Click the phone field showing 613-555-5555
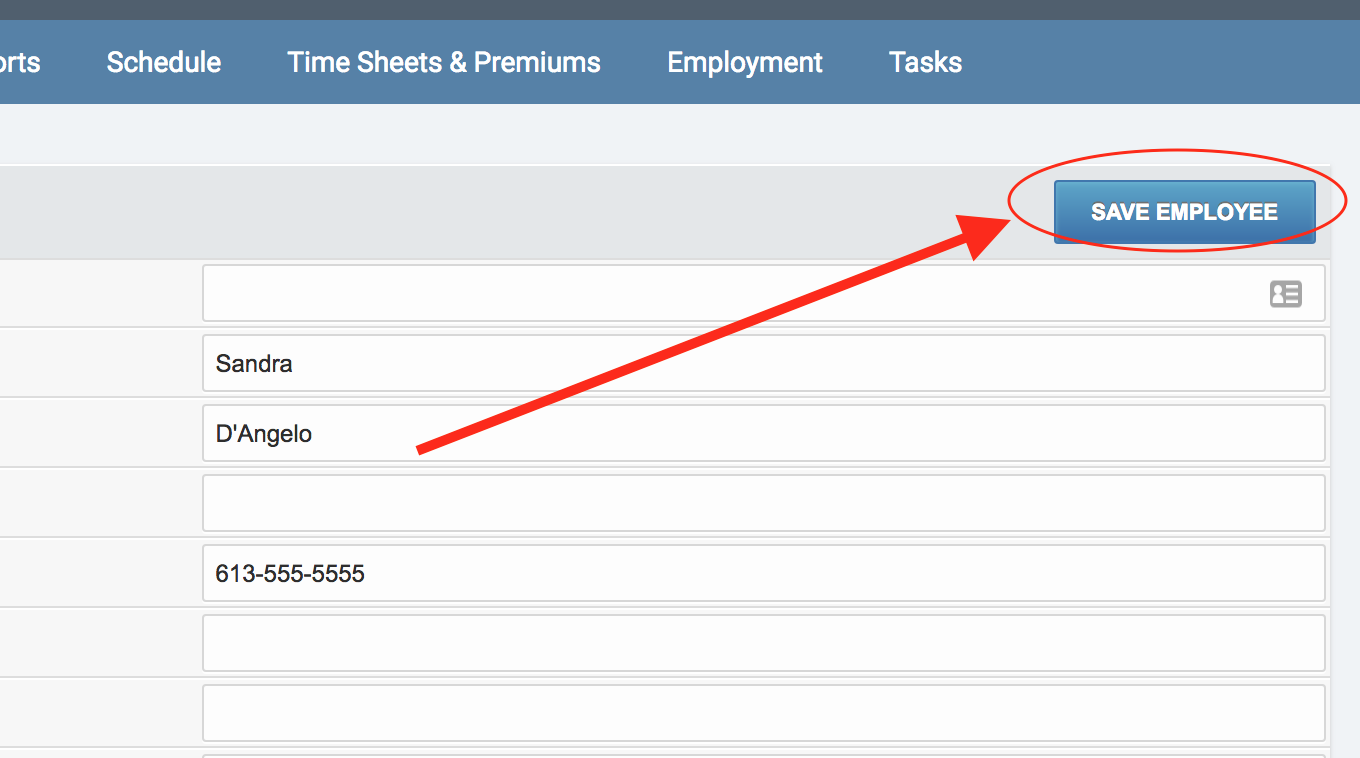 pos(763,573)
